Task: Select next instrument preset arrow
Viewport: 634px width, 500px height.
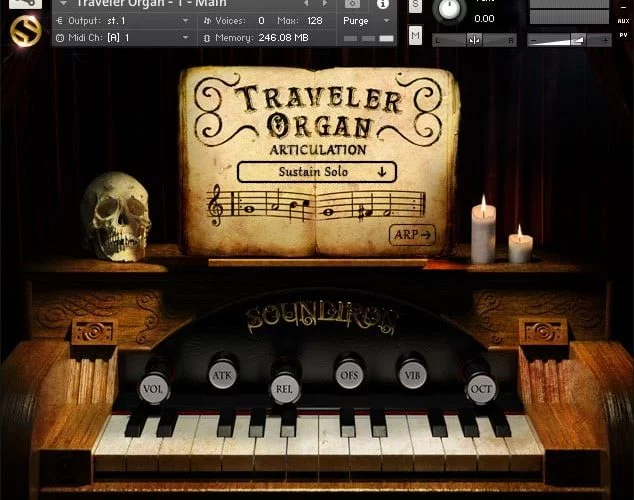Action: (x=324, y=3)
